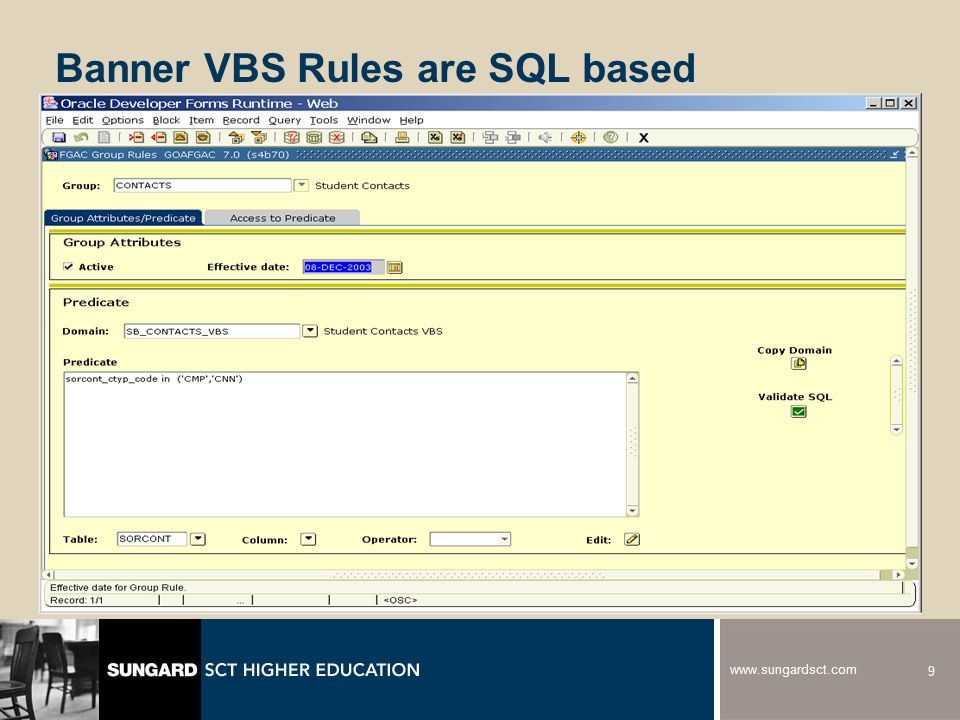This screenshot has height=720, width=960.
Task: Click the Print icon
Action: (x=402, y=137)
